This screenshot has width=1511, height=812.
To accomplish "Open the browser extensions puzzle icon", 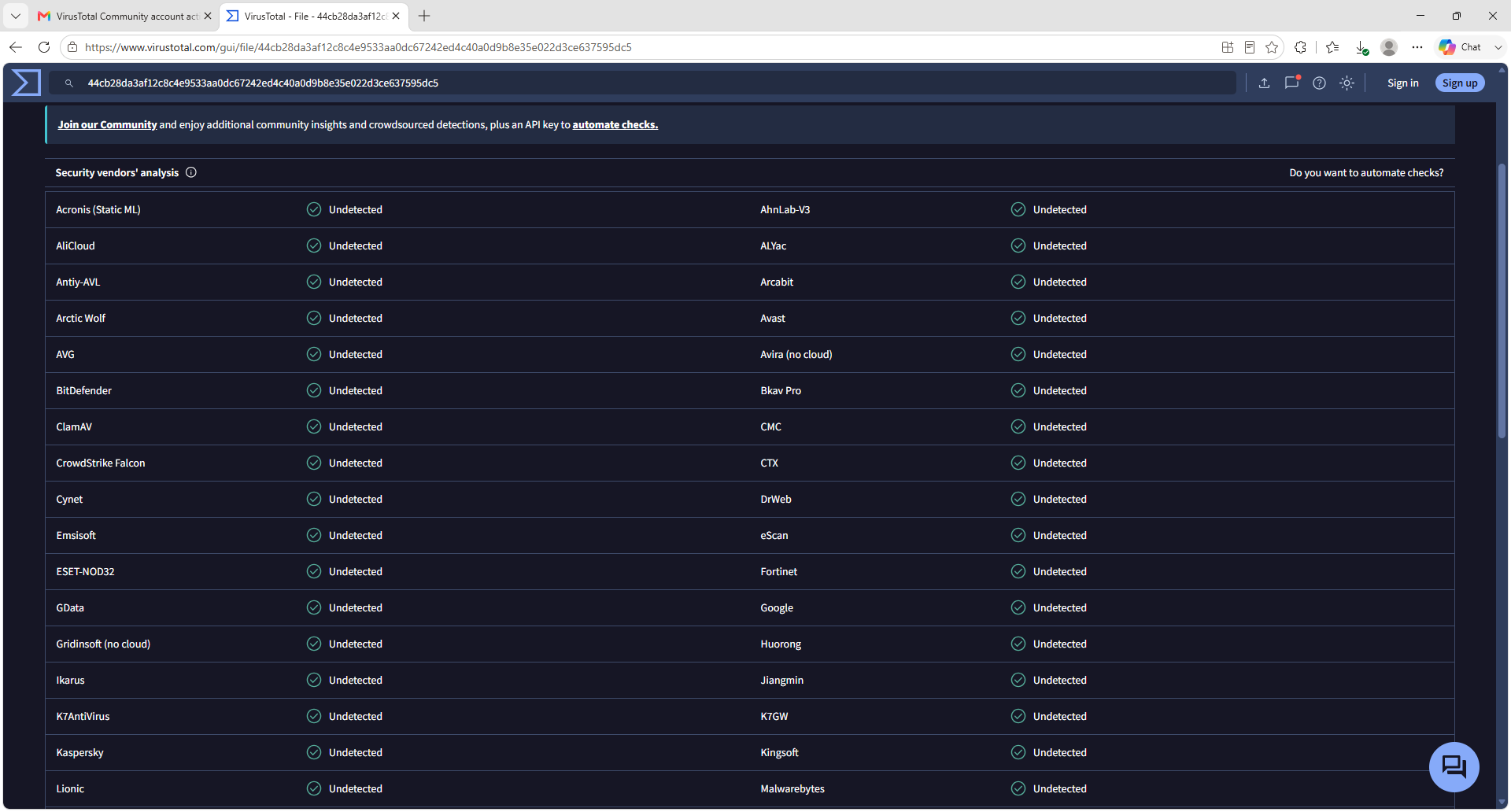I will click(x=1300, y=47).
